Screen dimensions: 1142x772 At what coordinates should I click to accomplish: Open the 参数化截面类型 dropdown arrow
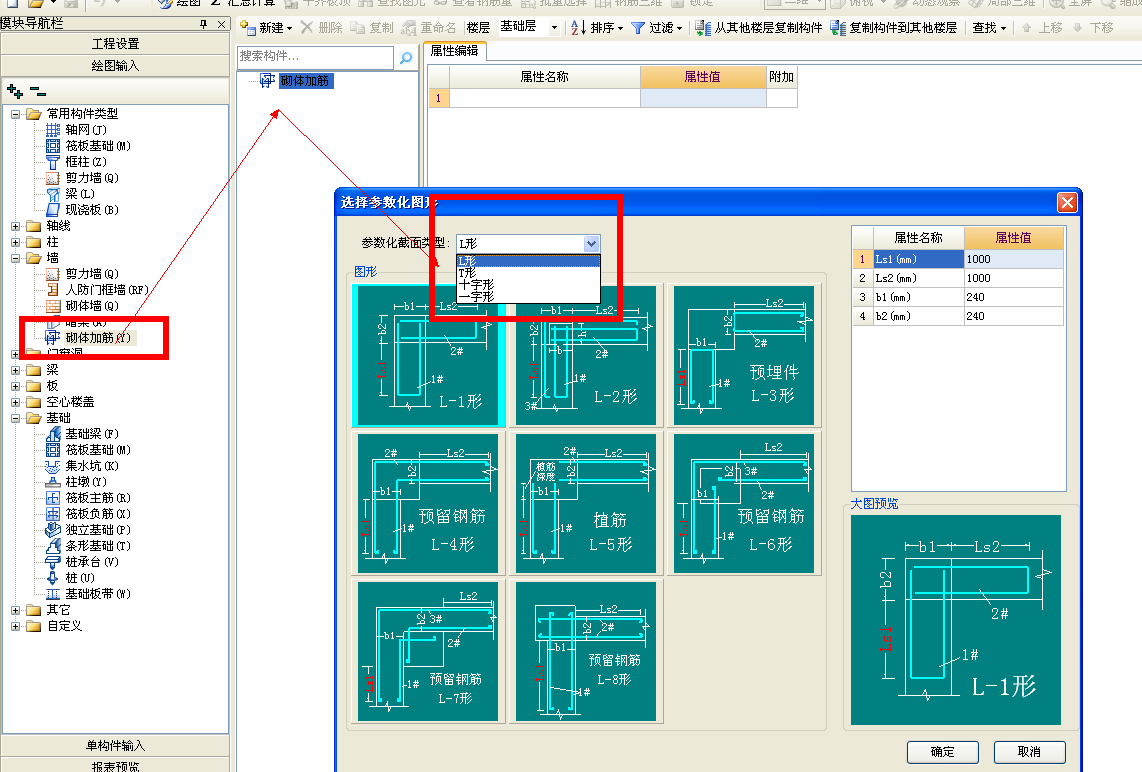coord(591,244)
